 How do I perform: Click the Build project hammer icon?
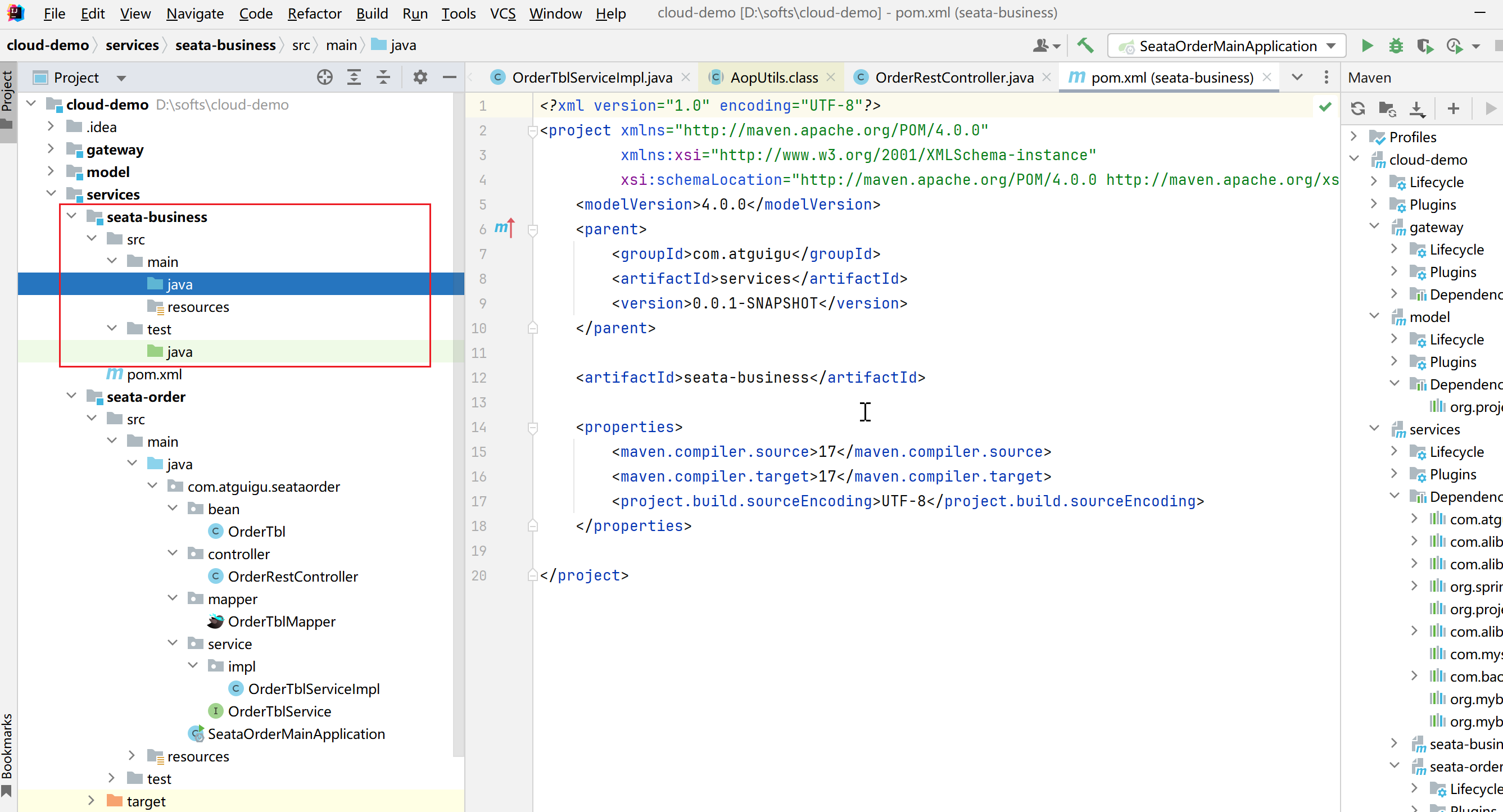pos(1085,45)
